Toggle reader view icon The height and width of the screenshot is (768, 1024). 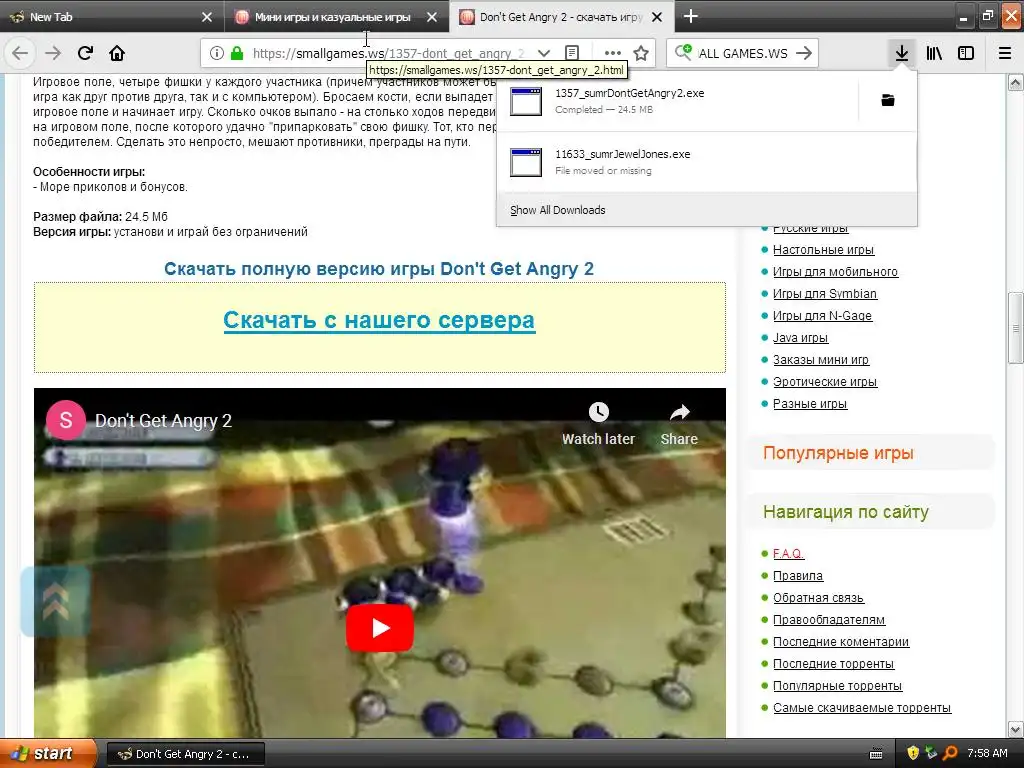click(x=571, y=53)
